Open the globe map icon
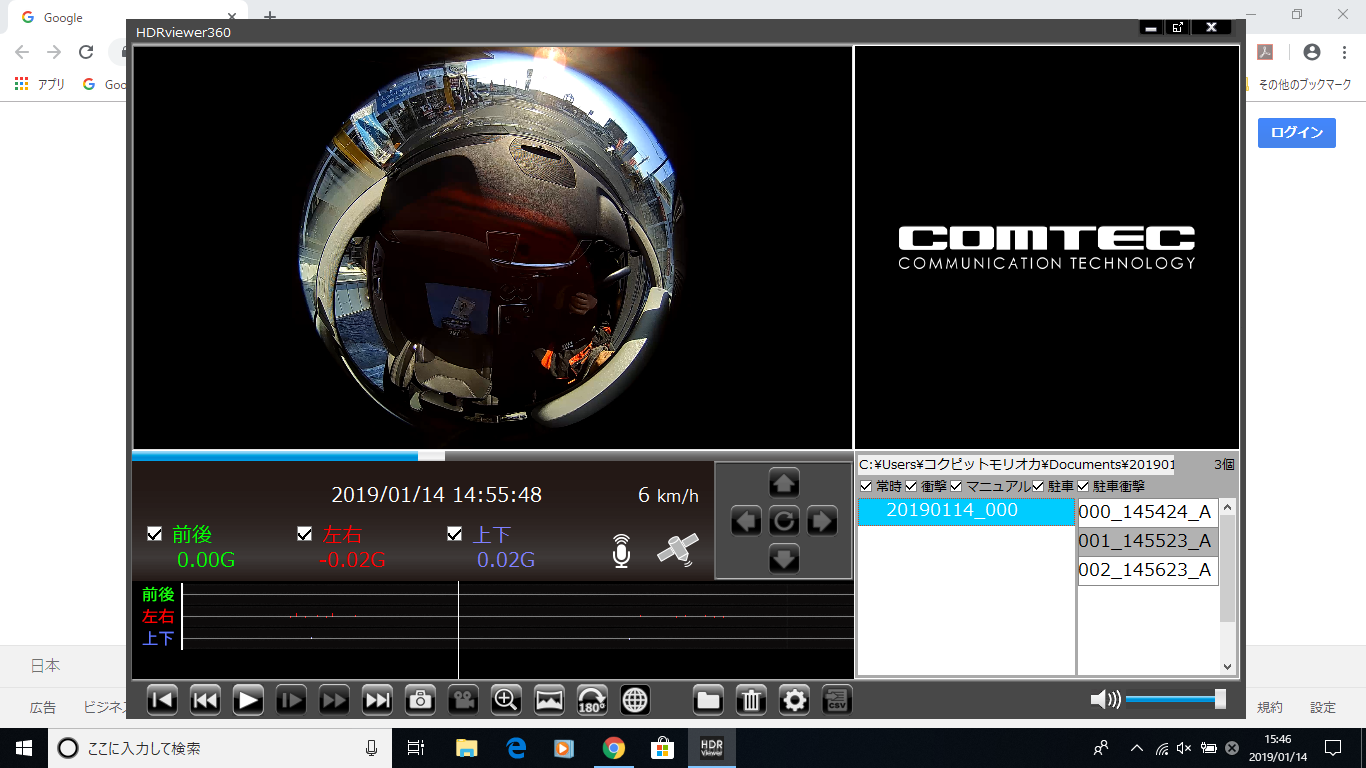Image resolution: width=1366 pixels, height=768 pixels. pyautogui.click(x=635, y=700)
